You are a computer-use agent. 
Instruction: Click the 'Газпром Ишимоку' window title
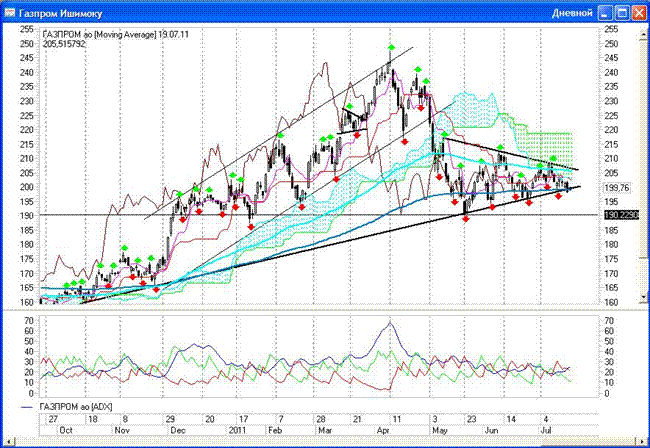[x=61, y=13]
